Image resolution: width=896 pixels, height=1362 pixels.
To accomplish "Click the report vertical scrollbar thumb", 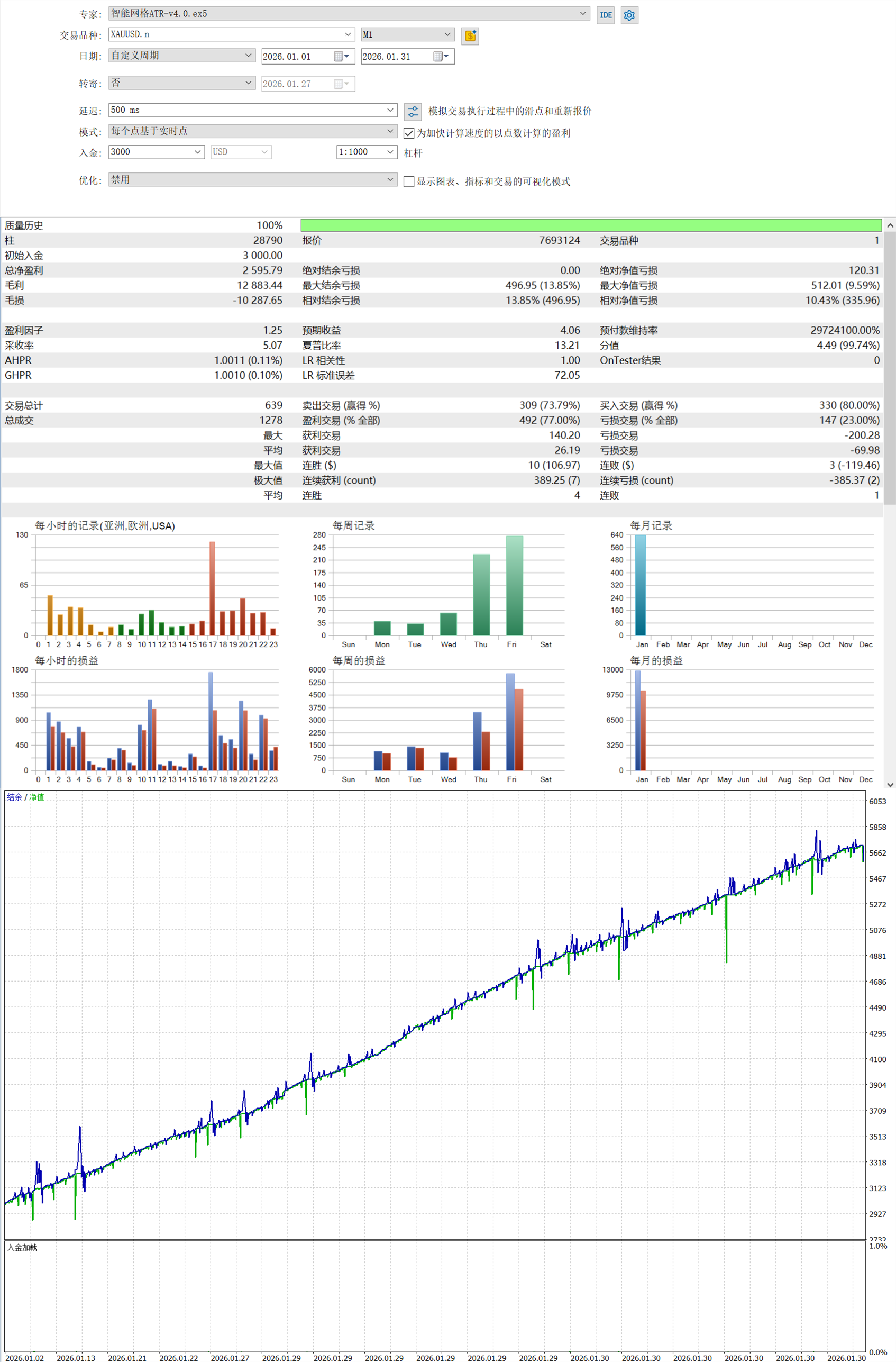I will 890,367.
